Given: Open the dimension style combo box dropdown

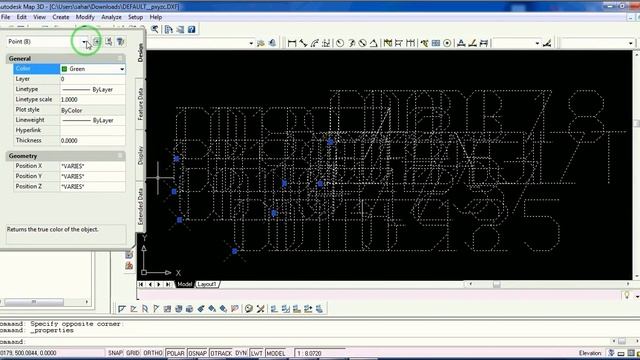Looking at the screenshot, I should pyautogui.click(x=537, y=43).
